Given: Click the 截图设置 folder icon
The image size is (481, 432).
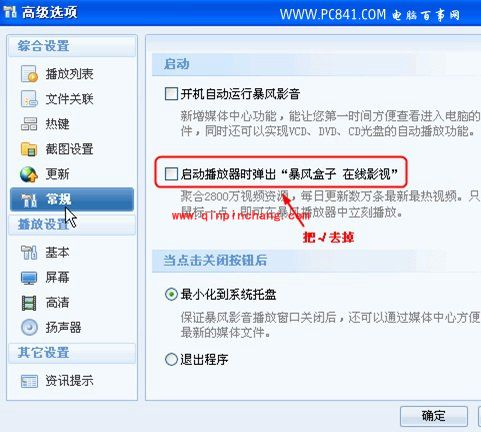Looking at the screenshot, I should 29,149.
